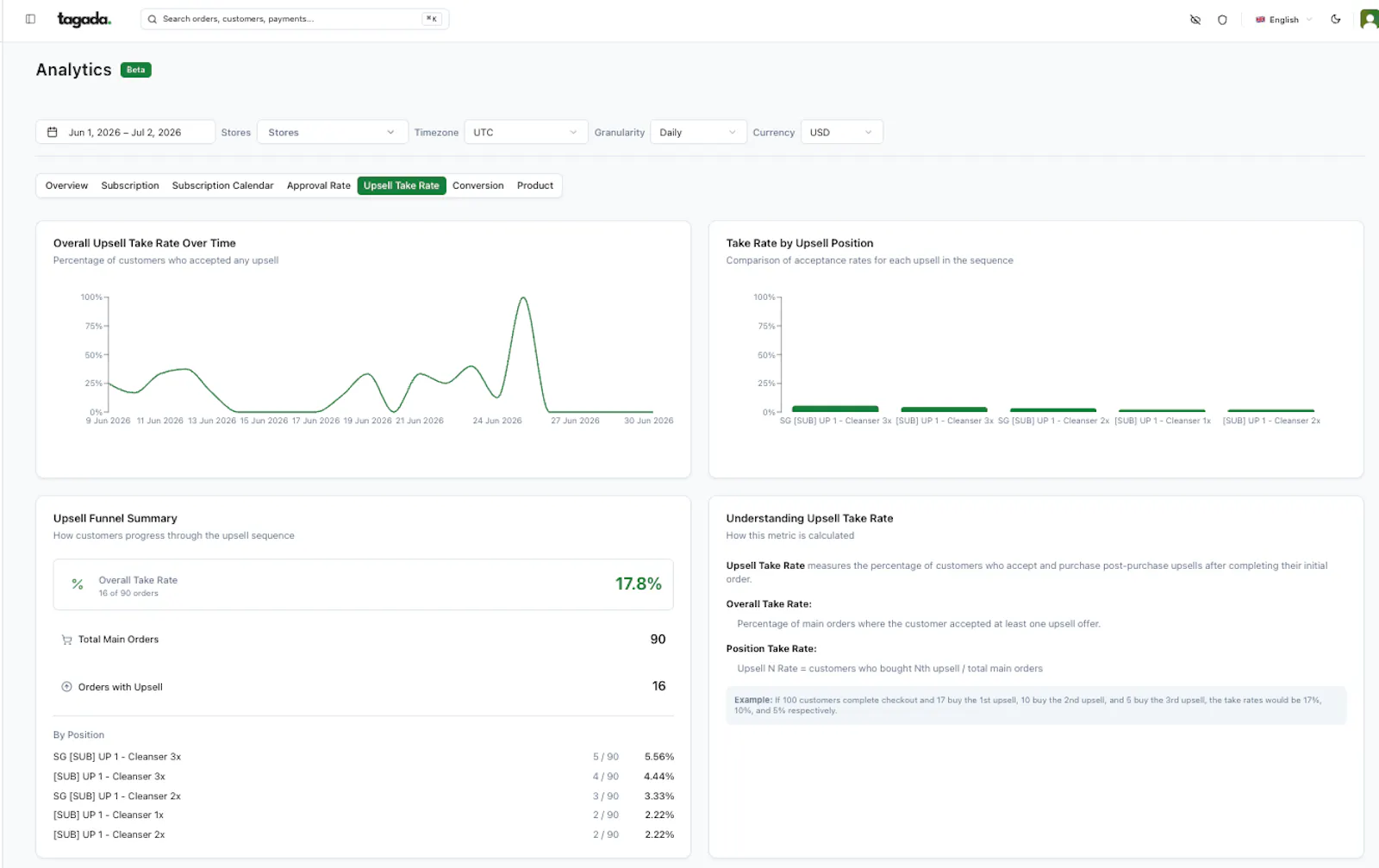The height and width of the screenshot is (868, 1379).
Task: Click the Jun 1 – Jul 2, 2026 date range
Action: (125, 132)
